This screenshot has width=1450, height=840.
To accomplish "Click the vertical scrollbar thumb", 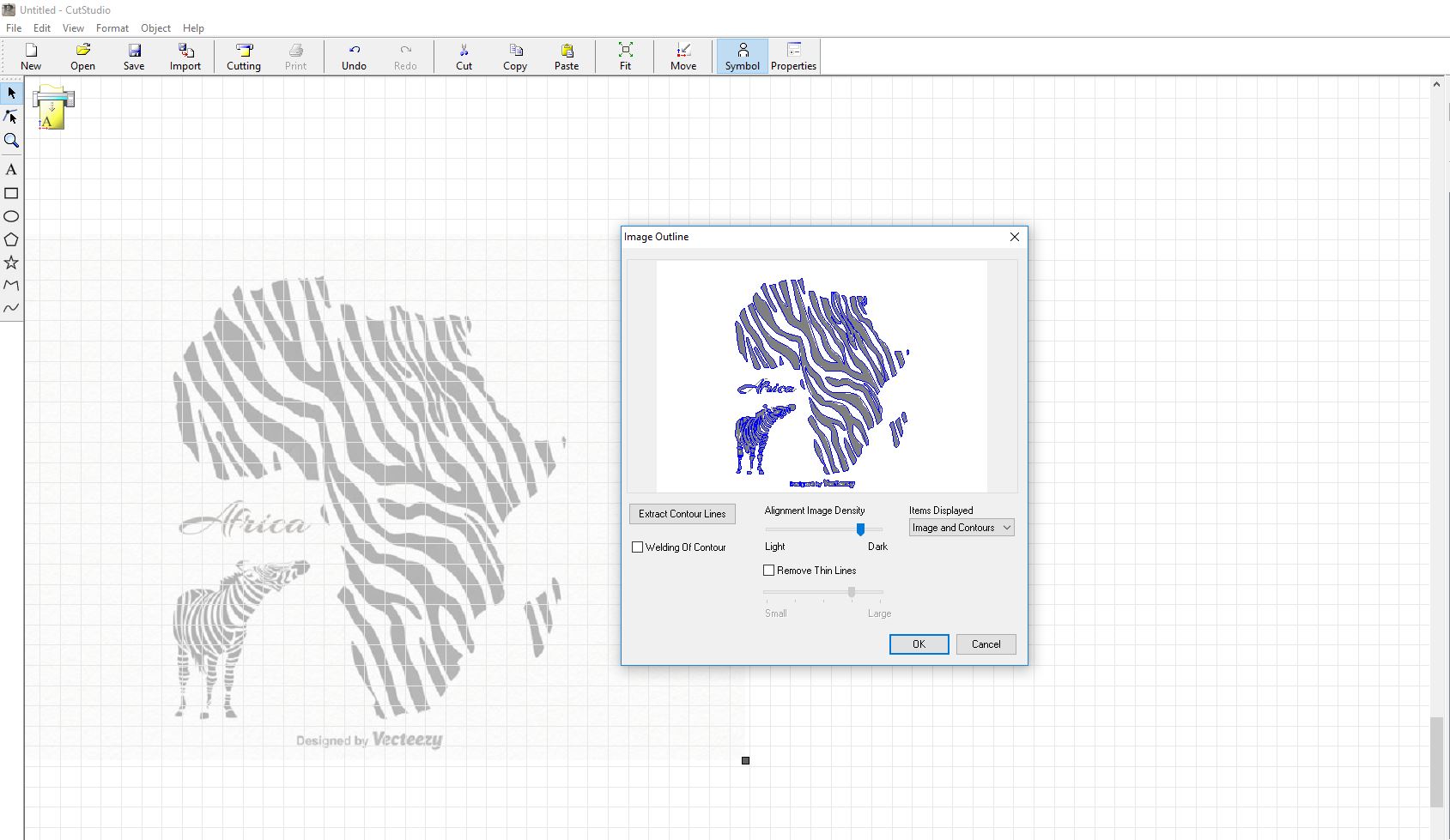I will pyautogui.click(x=1436, y=763).
